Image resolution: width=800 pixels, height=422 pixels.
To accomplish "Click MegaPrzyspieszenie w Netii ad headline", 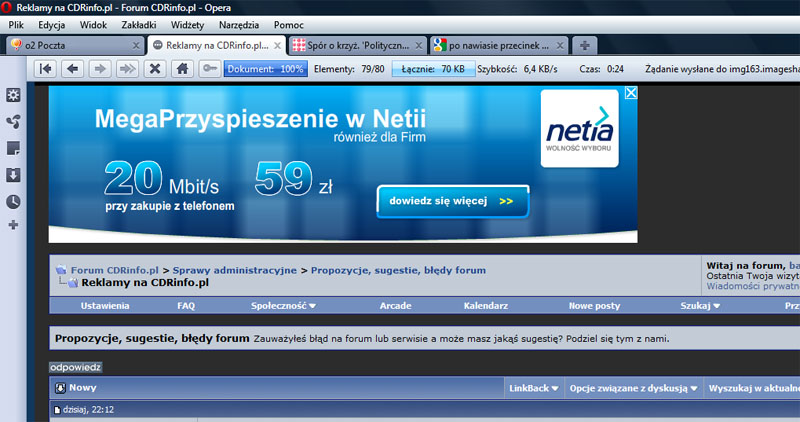I will [x=260, y=118].
